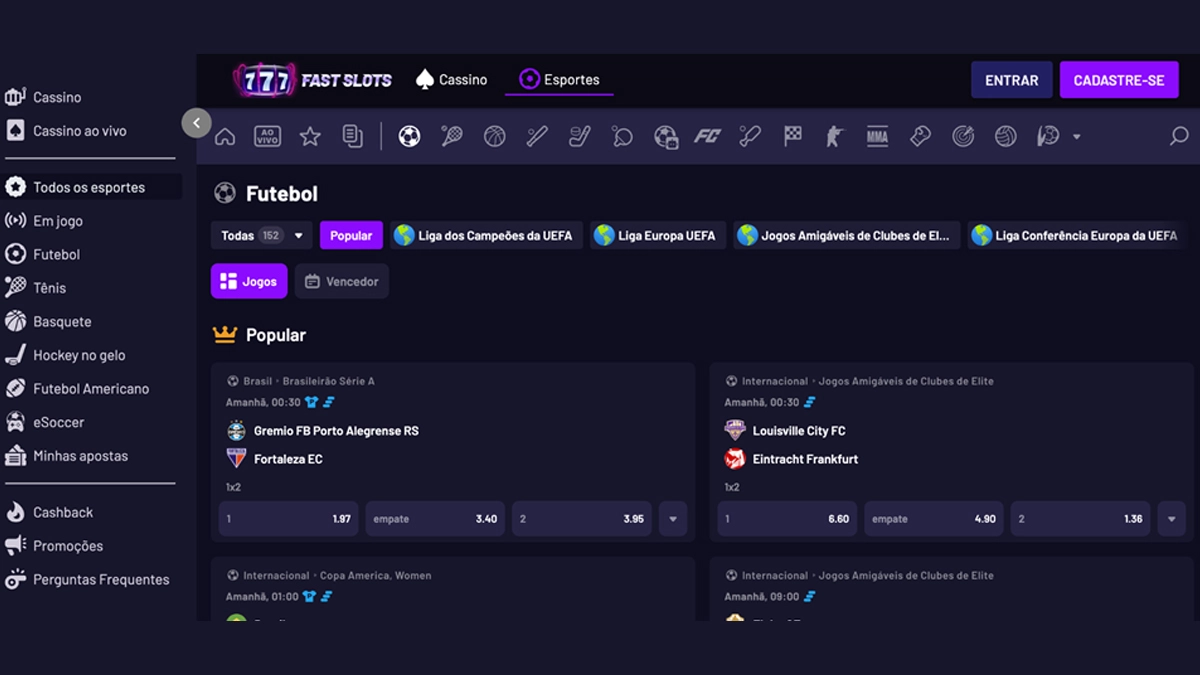Expand more sports arrow in toolbar
This screenshot has height=675, width=1200.
pos(1077,137)
